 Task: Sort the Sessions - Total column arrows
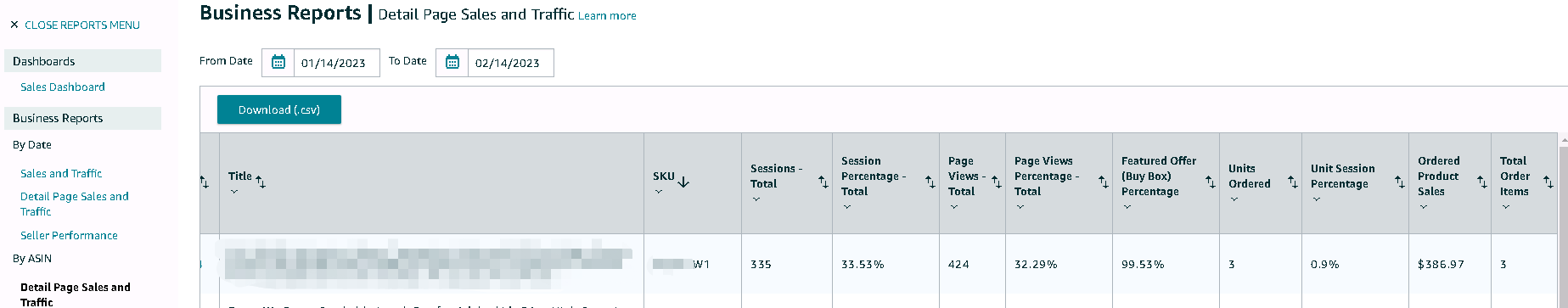[823, 182]
